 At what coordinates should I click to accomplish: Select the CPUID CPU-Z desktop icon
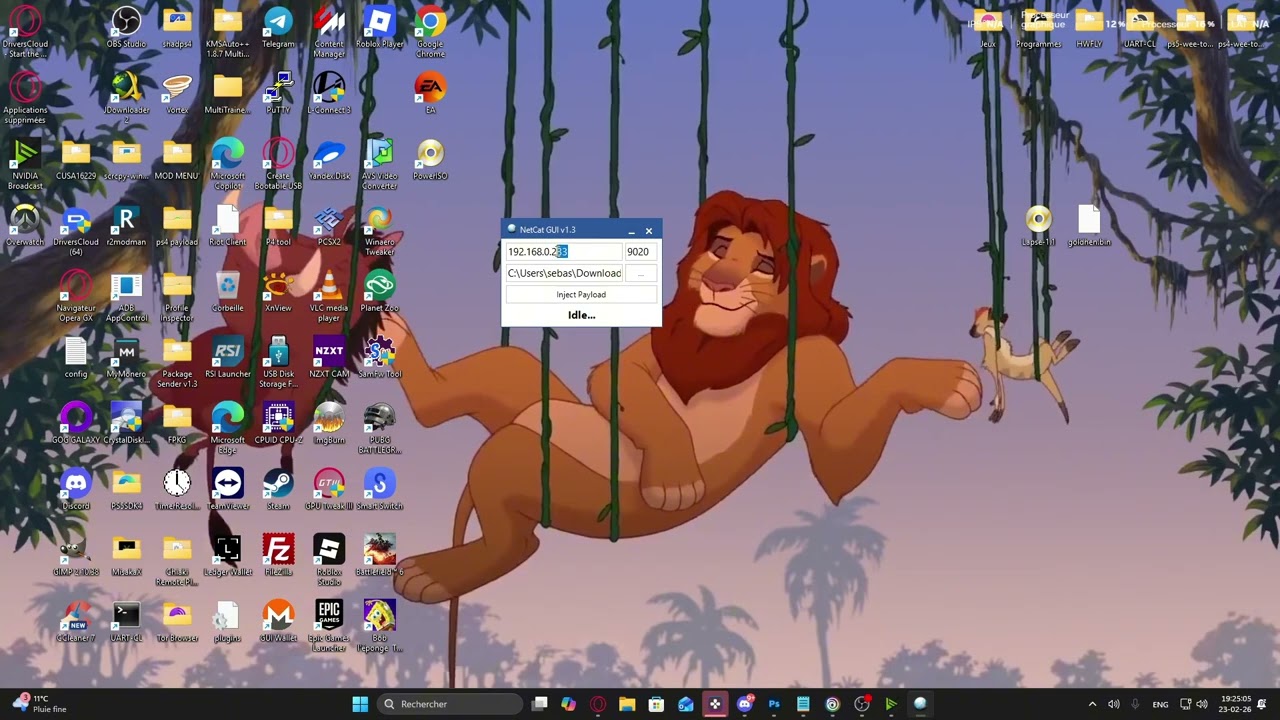coord(278,424)
